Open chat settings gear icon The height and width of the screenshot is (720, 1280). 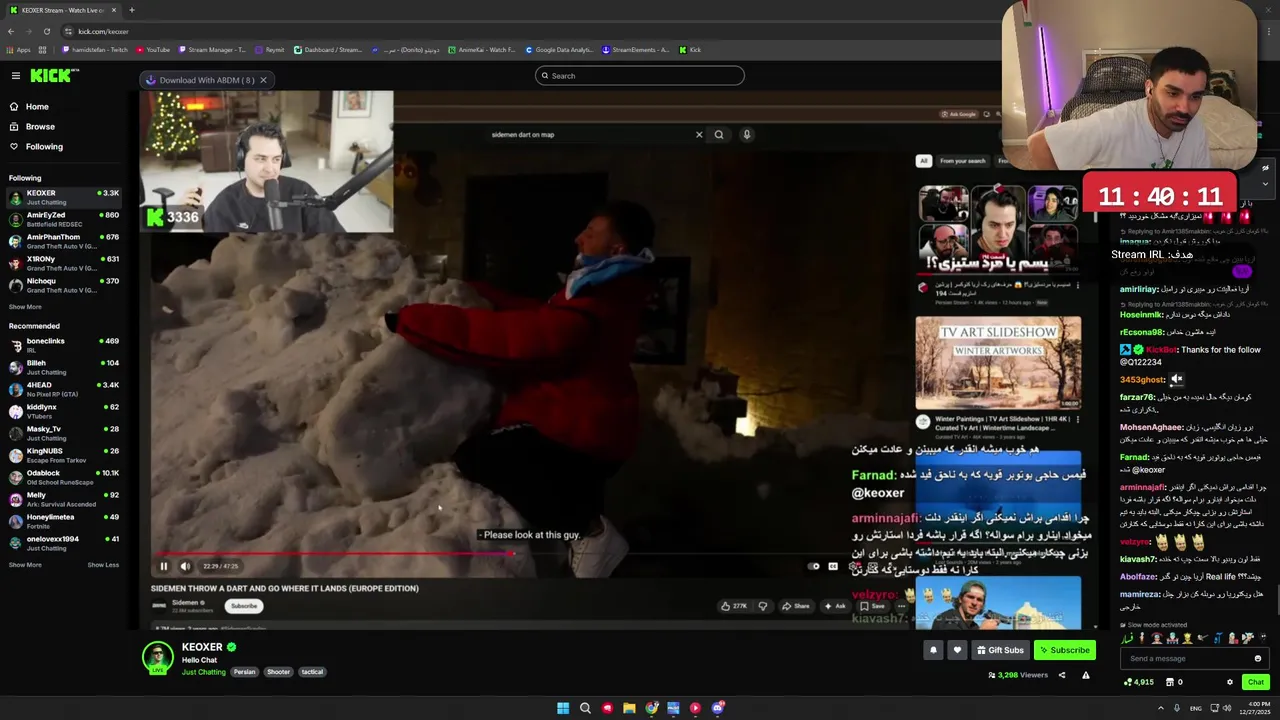pyautogui.click(x=1230, y=682)
